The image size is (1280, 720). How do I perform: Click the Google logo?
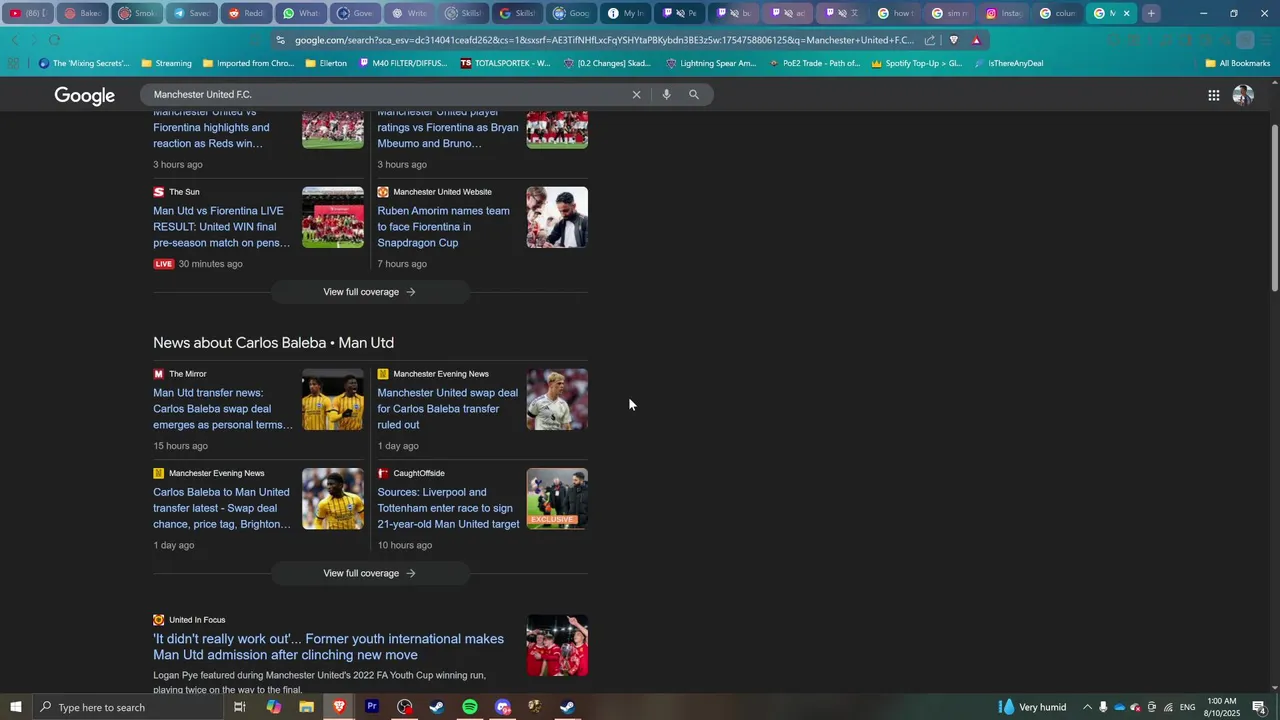[84, 95]
